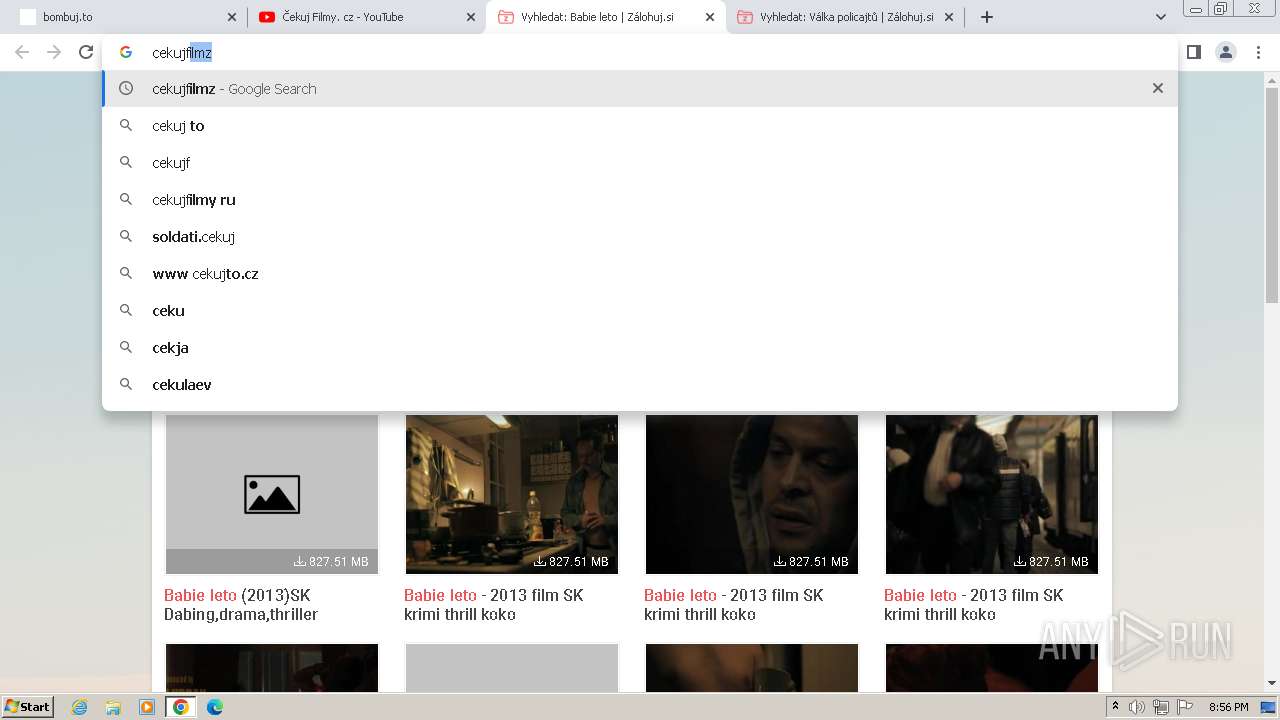Open 'Babie leto (2013)SK Dabing,drama,thriller' link
The height and width of the screenshot is (720, 1280).
pos(241,605)
